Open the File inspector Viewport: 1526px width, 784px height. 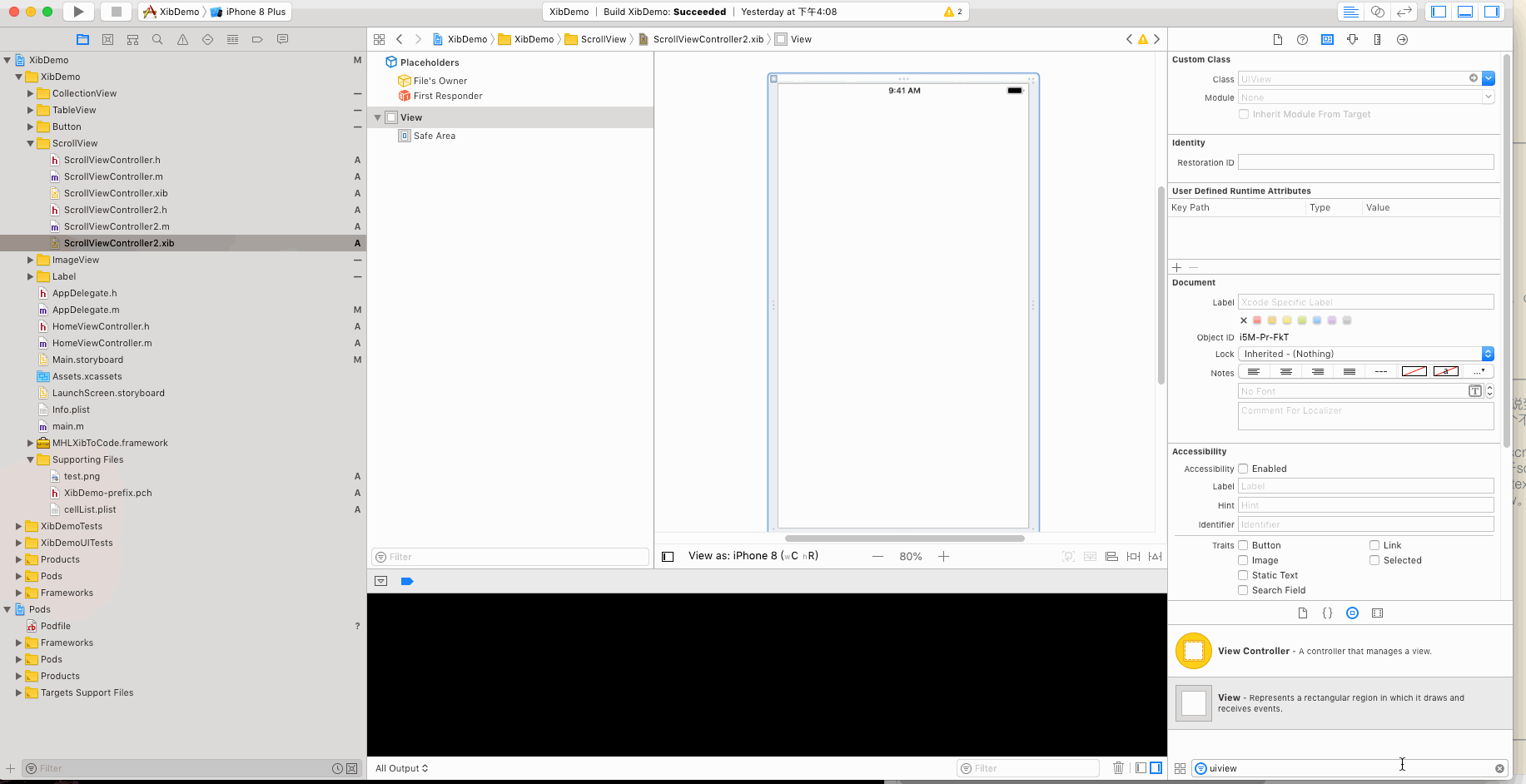1277,39
